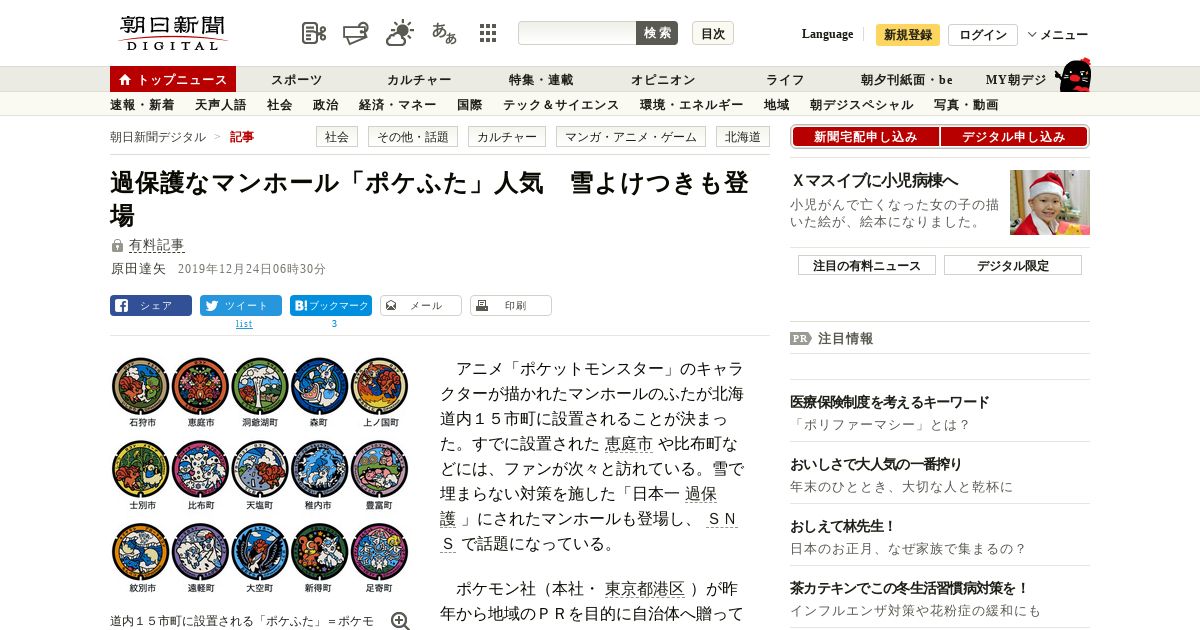Click the デジタル申し込み button
This screenshot has height=630, width=1200.
[1013, 137]
